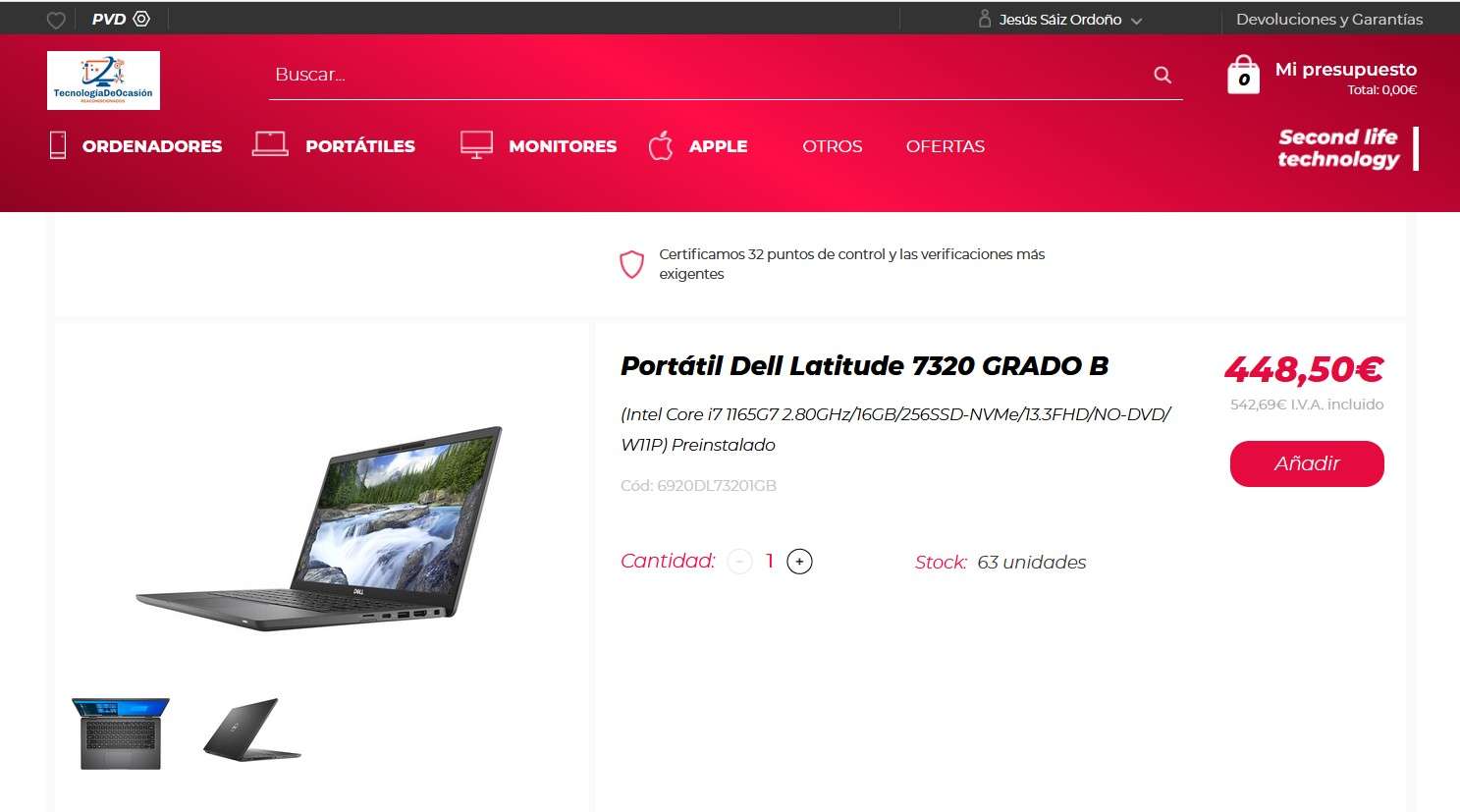Open Devoluciones y Garantías link
Viewport: 1460px width, 812px height.
point(1329,20)
